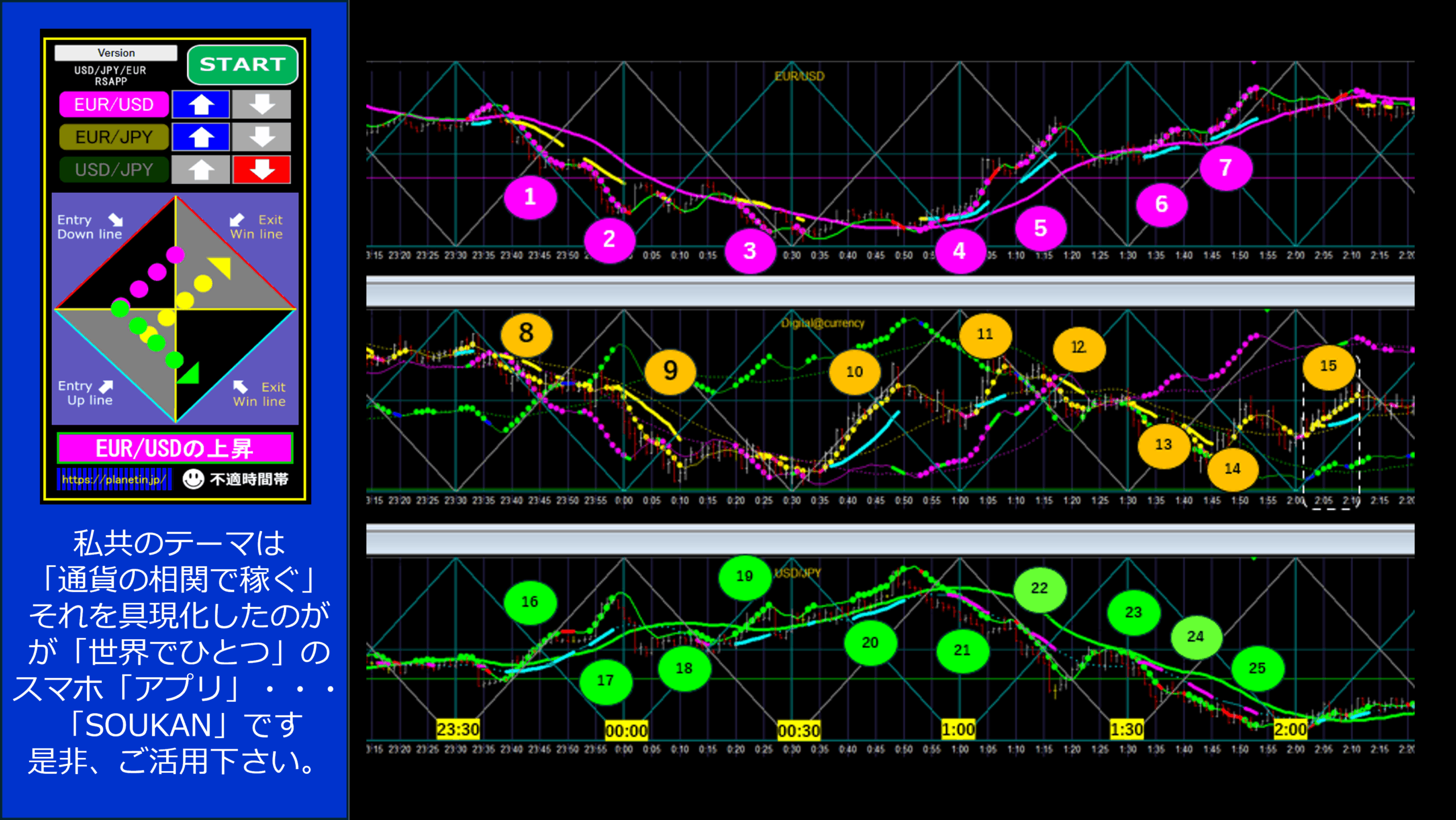Click orange marker 9 on middle chart
The height and width of the screenshot is (820, 1456).
click(x=670, y=371)
